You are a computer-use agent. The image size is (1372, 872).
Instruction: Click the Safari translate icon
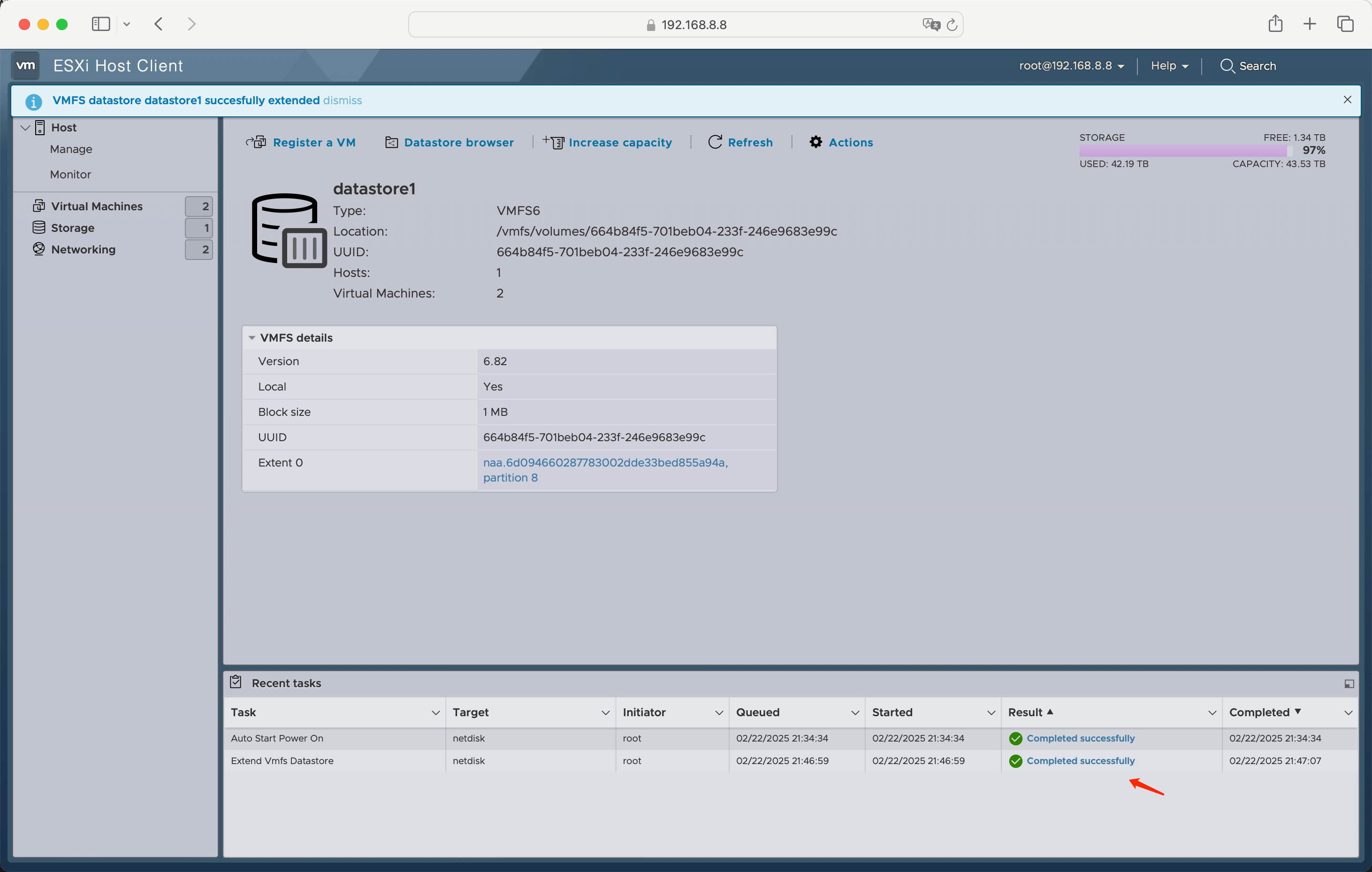pyautogui.click(x=931, y=24)
